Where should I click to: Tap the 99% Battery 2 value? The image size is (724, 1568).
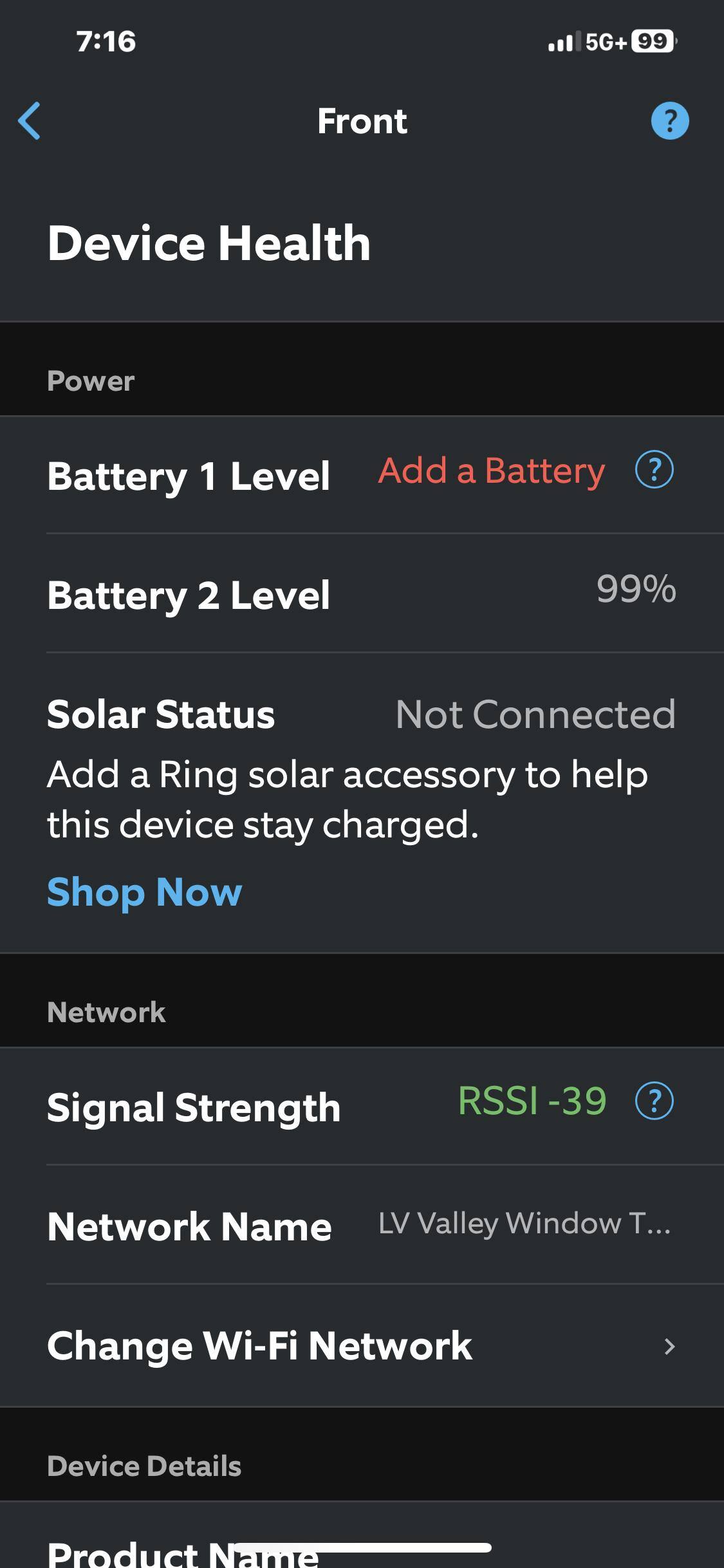pos(636,589)
